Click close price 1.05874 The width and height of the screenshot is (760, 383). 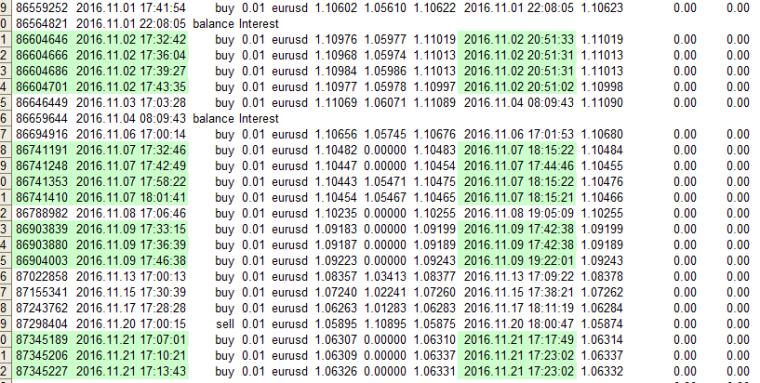pos(602,324)
